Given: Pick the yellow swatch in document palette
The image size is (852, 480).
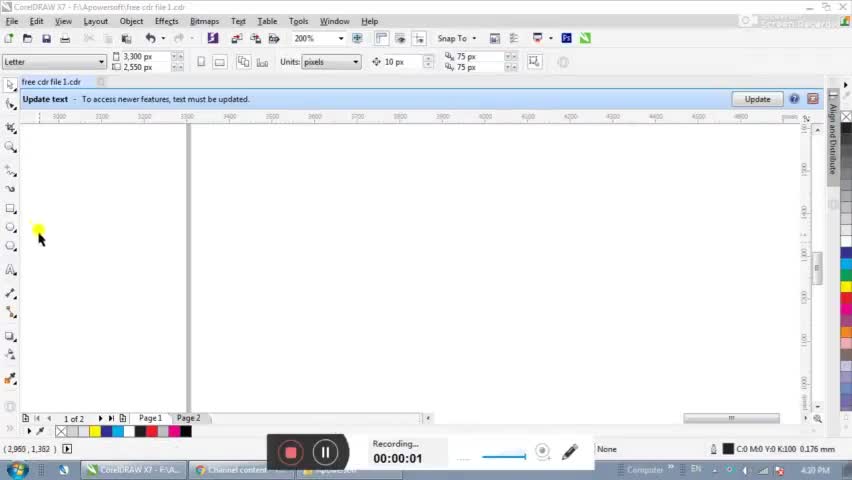Looking at the screenshot, I should pos(95,431).
